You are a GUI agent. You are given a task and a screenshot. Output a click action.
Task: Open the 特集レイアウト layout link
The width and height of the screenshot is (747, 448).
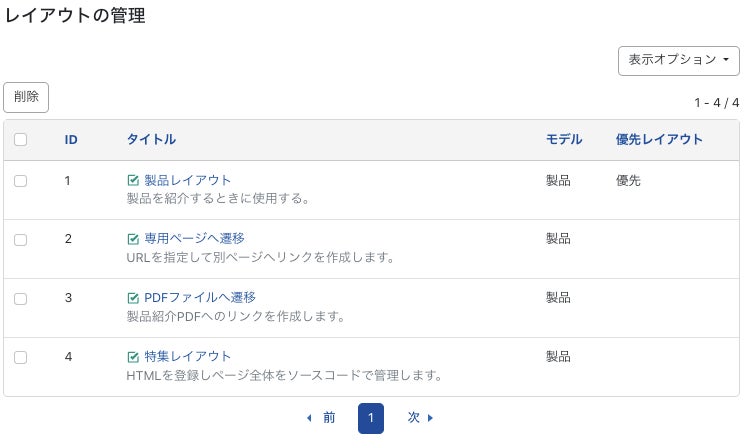pos(188,357)
